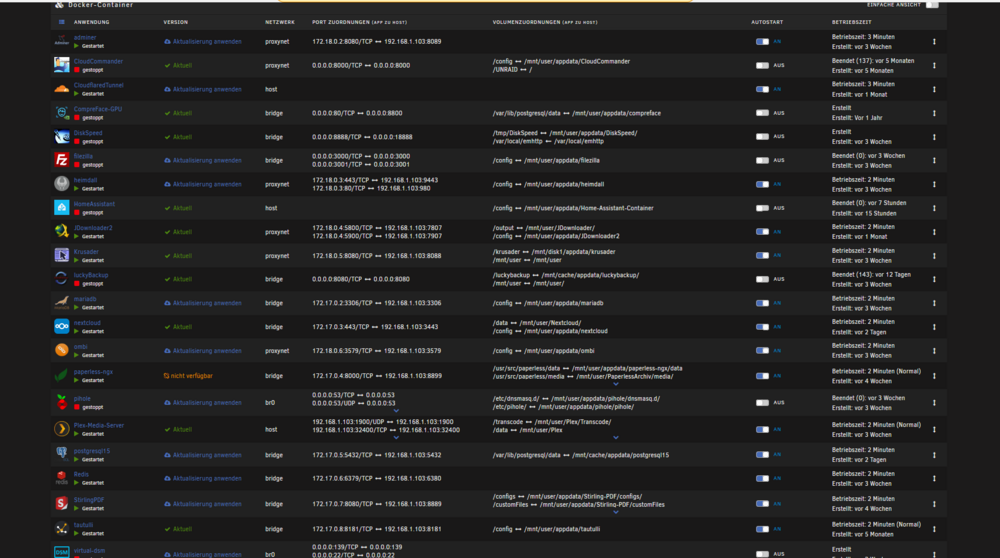Click the DiskSpeed container icon

(61, 136)
